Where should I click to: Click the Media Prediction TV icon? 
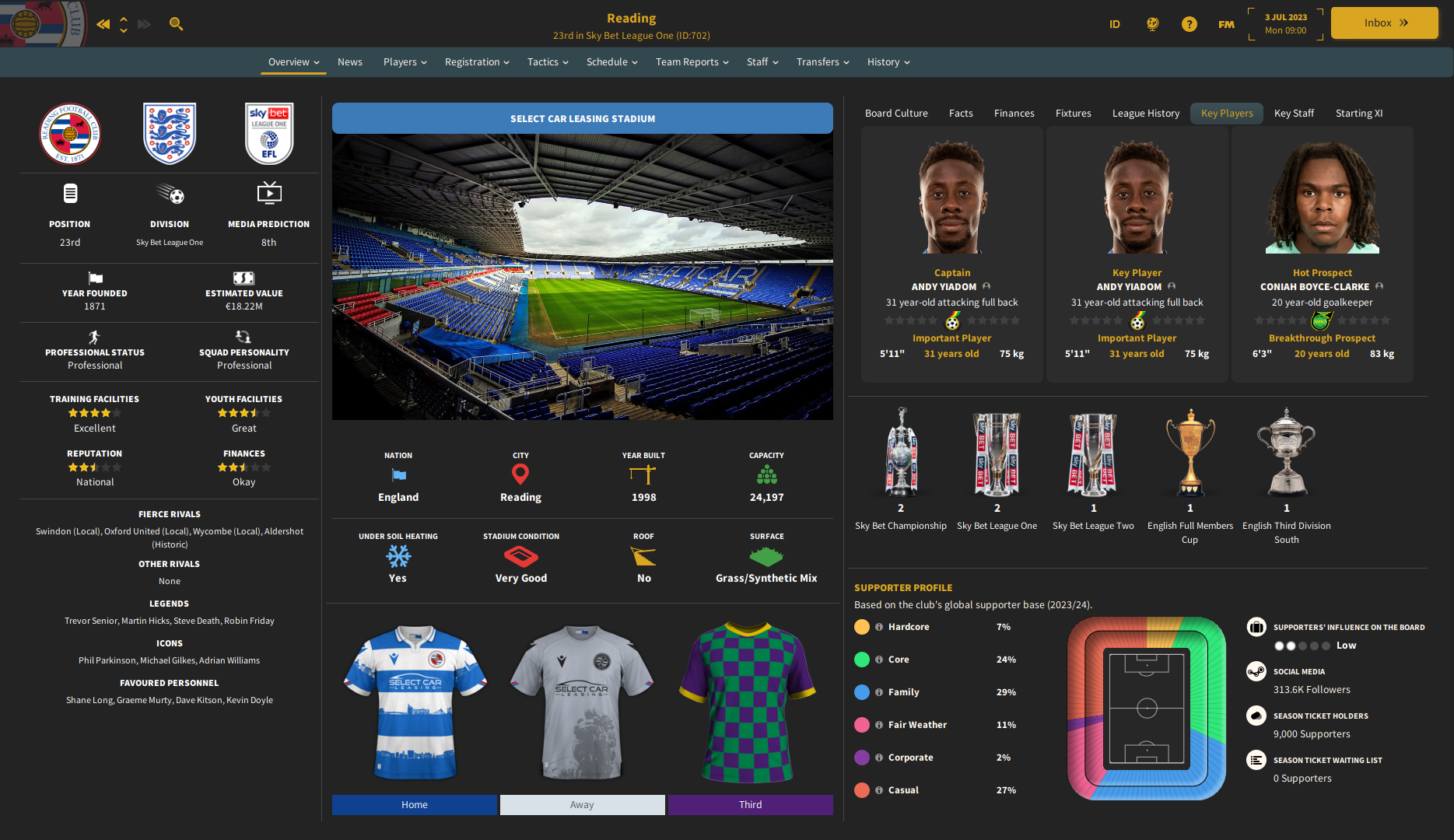click(x=269, y=192)
